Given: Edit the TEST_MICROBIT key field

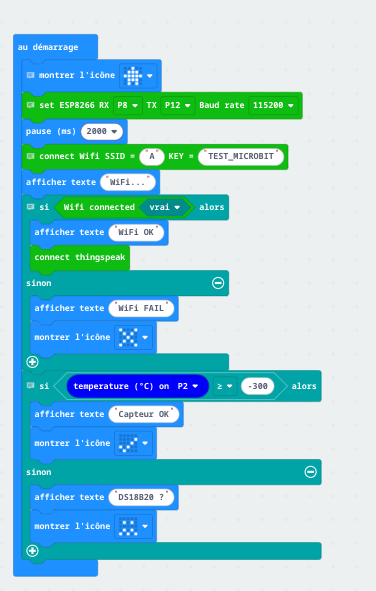Looking at the screenshot, I should point(241,156).
